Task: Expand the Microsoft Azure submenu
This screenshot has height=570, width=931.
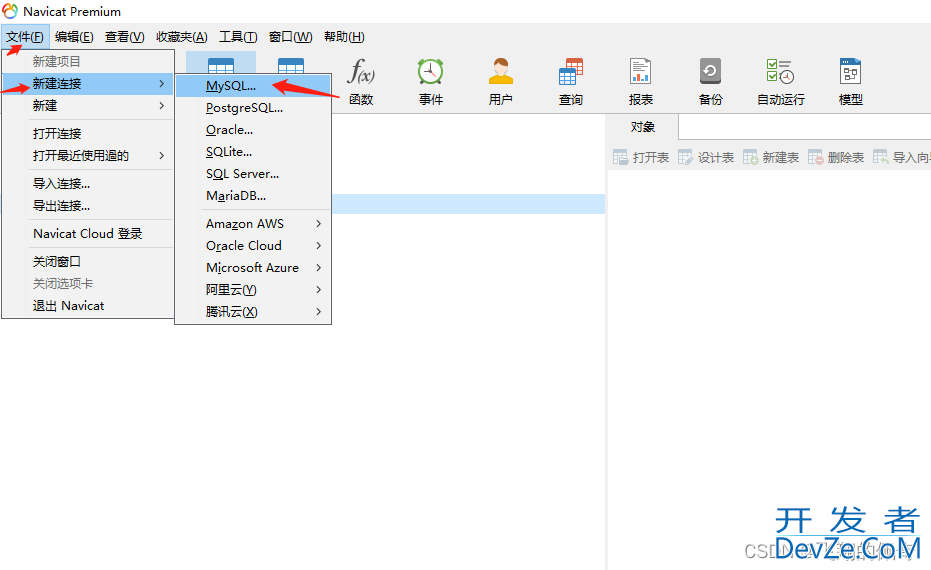Action: coord(253,268)
